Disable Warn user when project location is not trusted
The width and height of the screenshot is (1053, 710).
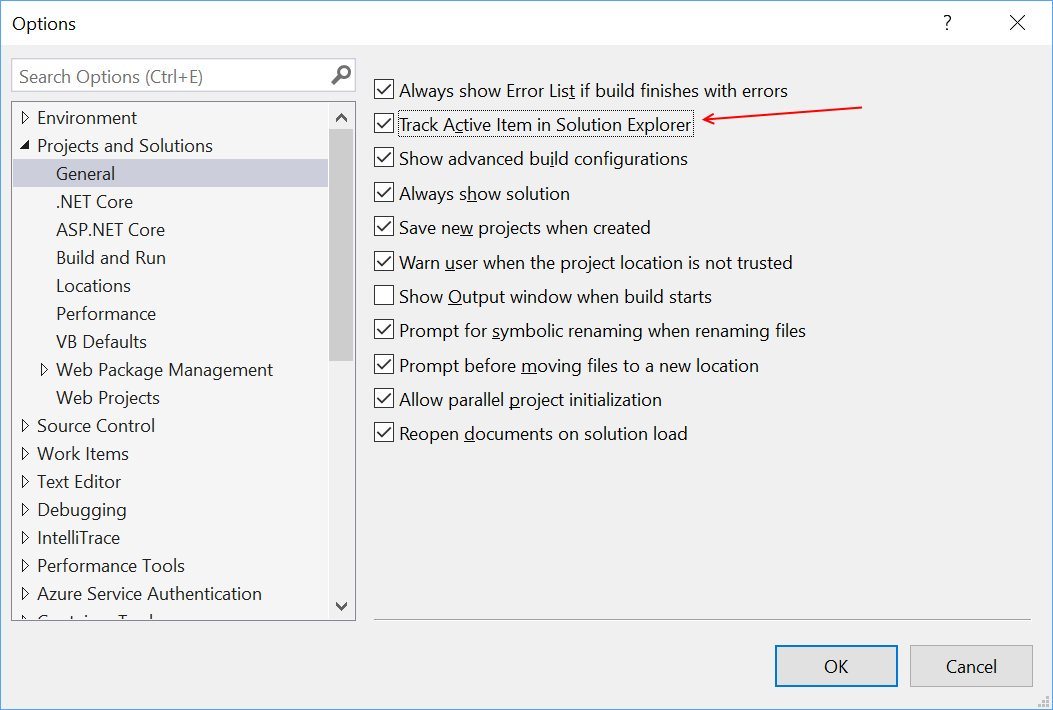coord(384,262)
